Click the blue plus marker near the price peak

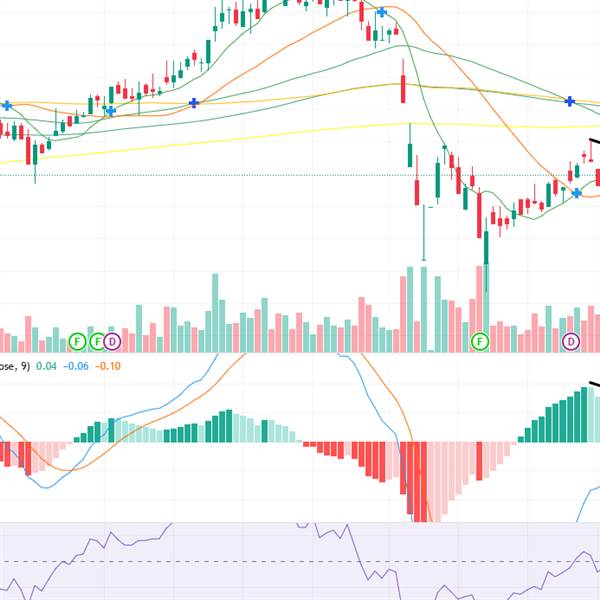382,12
